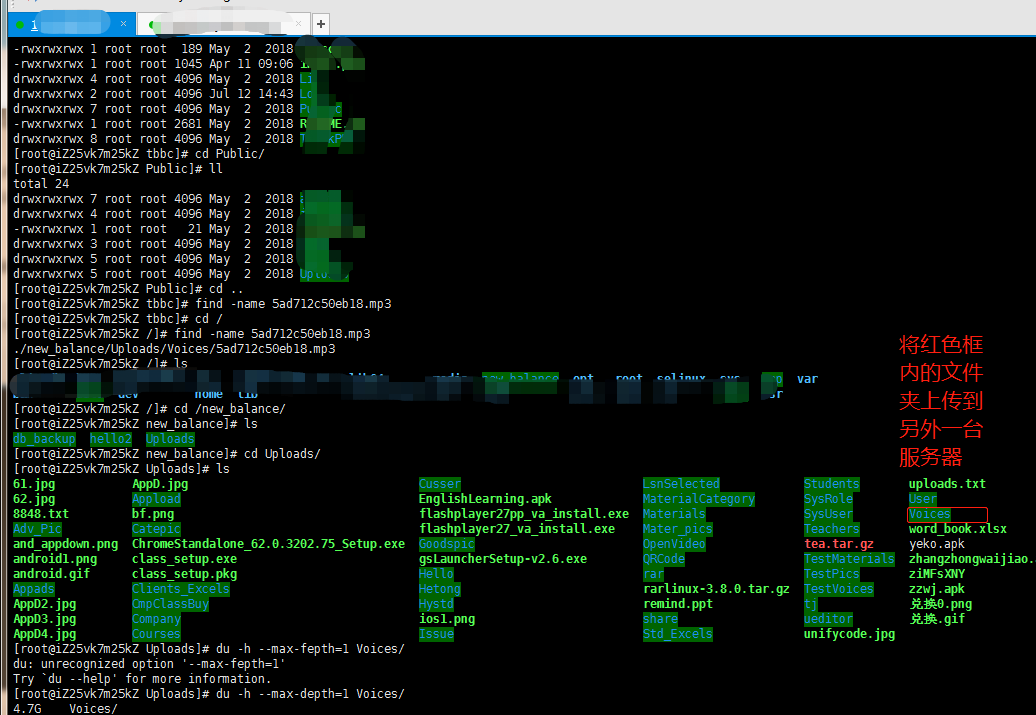Select the EnglishLearning.apk file name
Viewport: 1036px width, 715px height.
click(x=485, y=499)
